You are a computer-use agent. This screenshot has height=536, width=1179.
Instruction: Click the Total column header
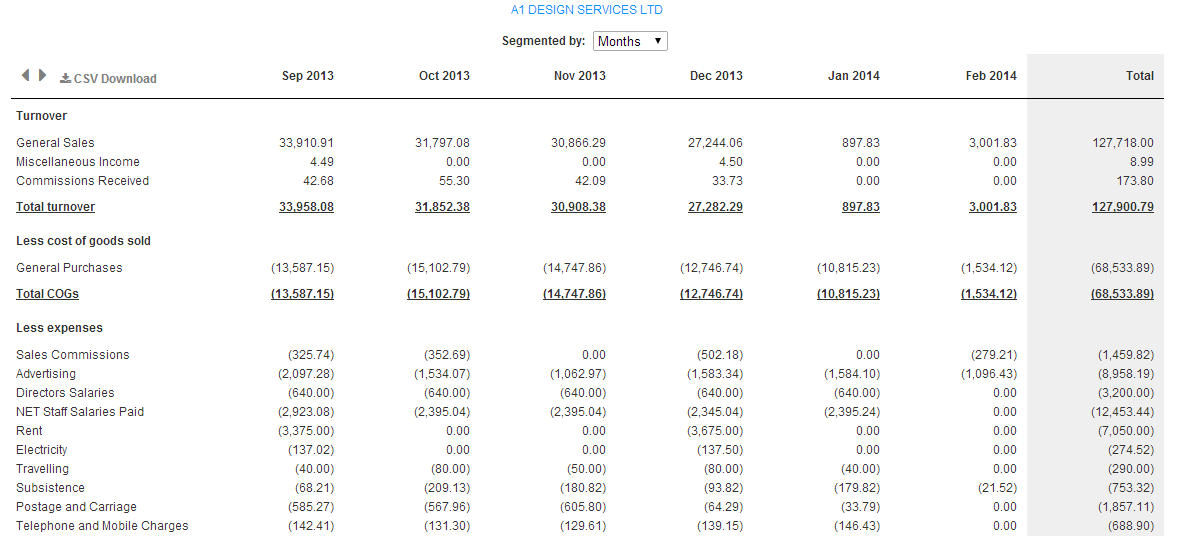pyautogui.click(x=1139, y=76)
